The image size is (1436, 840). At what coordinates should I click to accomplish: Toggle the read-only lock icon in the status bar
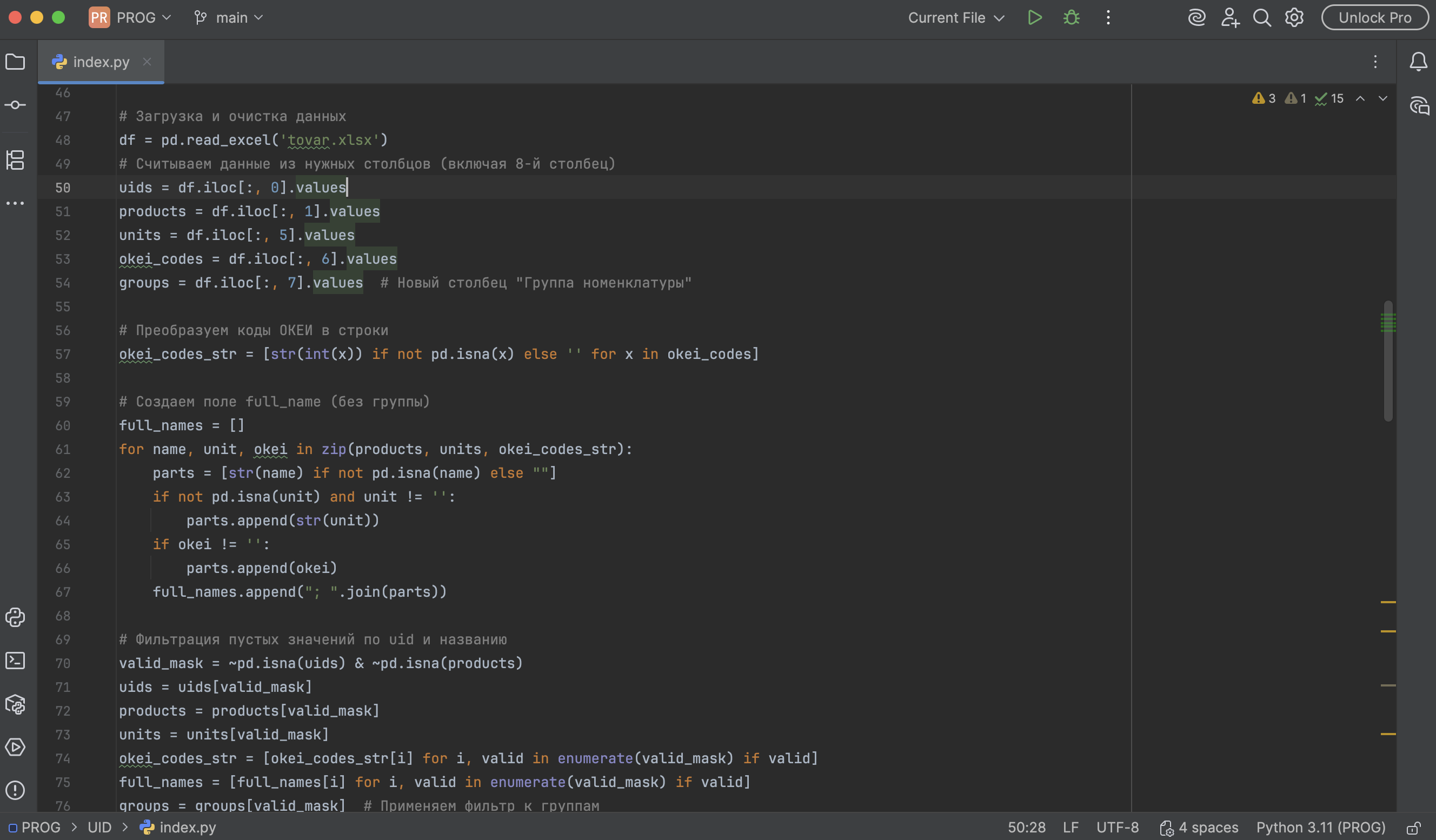1413,828
